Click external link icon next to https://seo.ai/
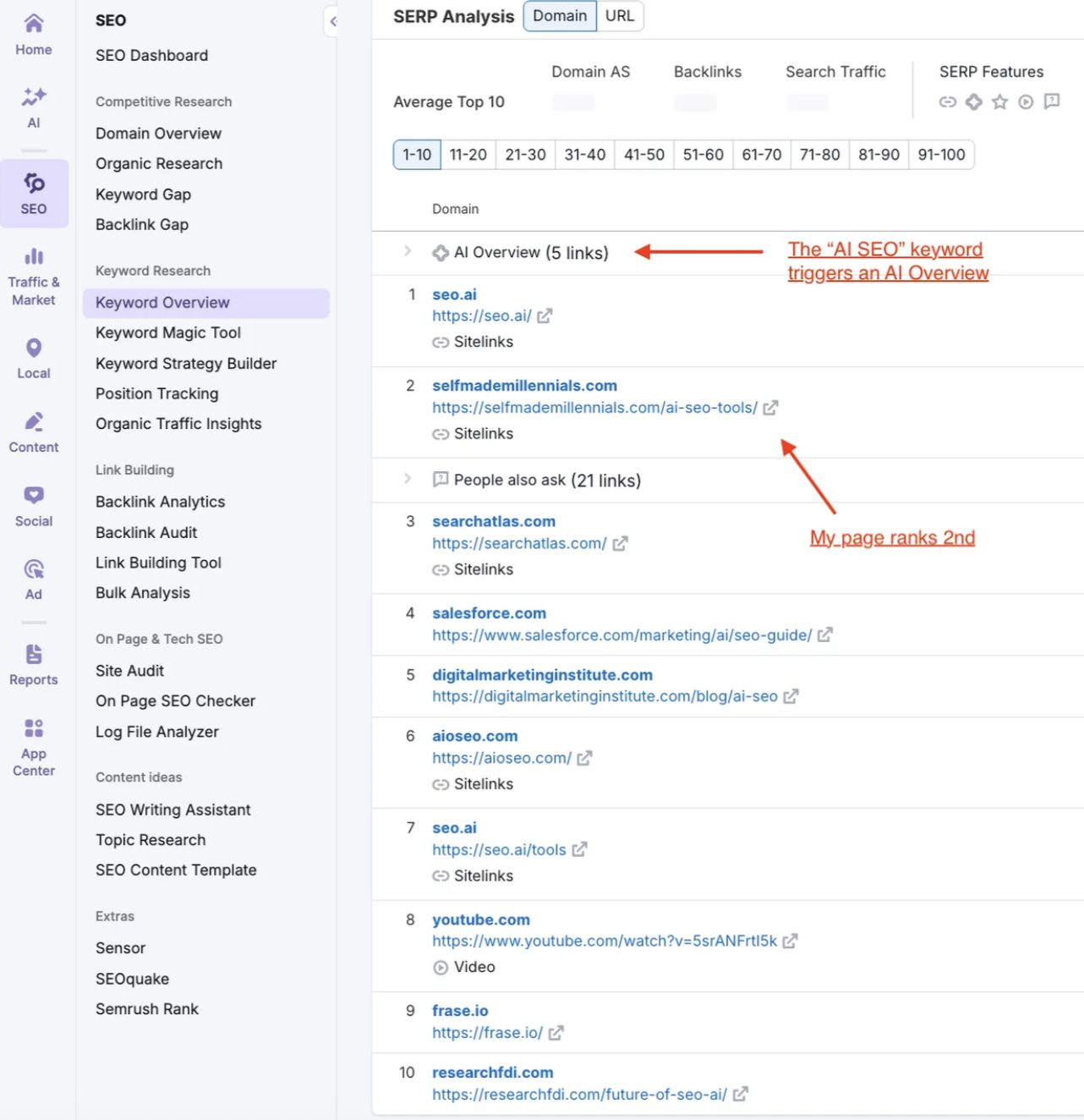Image resolution: width=1084 pixels, height=1120 pixels. click(x=545, y=316)
